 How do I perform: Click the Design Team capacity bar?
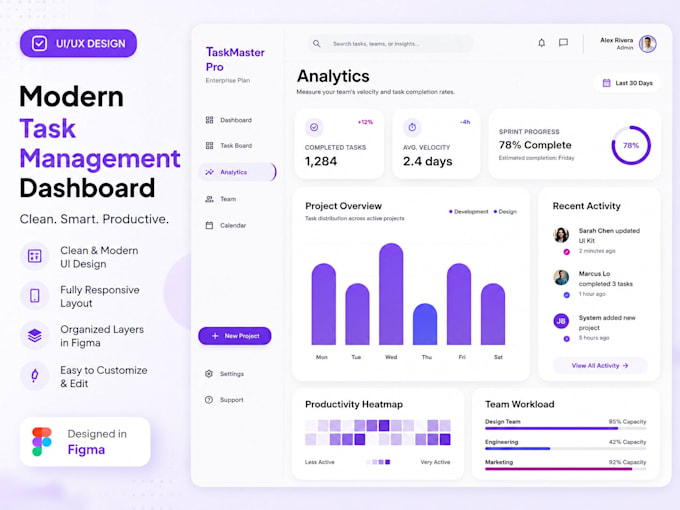(566, 428)
